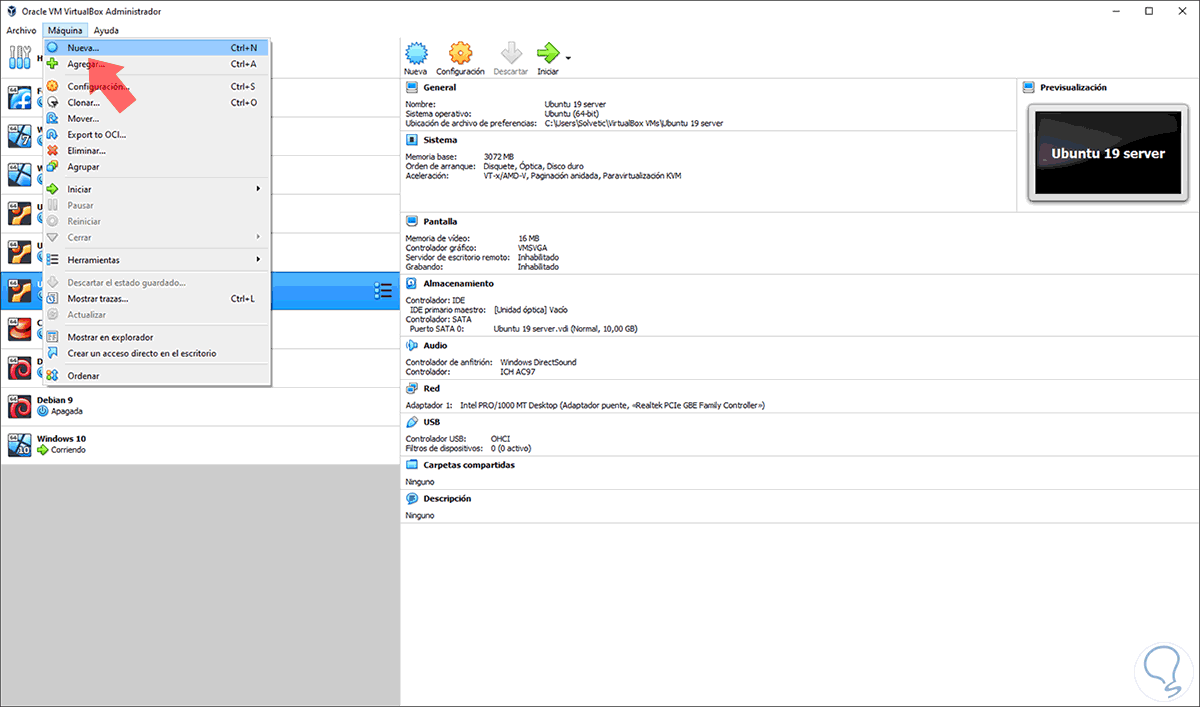The image size is (1200, 707).
Task: Click the Ordenar menu icon
Action: pos(53,375)
